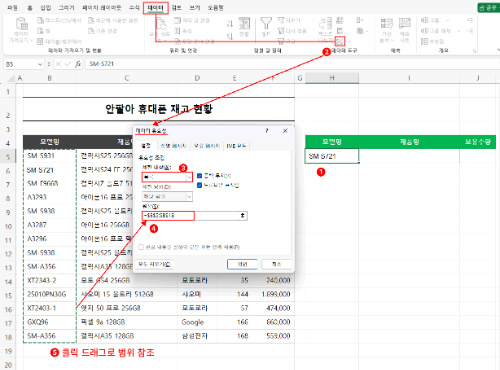Screen dimensions: 500x370
Task: Open 쿼리 및 연결 pane
Action: pos(192,21)
